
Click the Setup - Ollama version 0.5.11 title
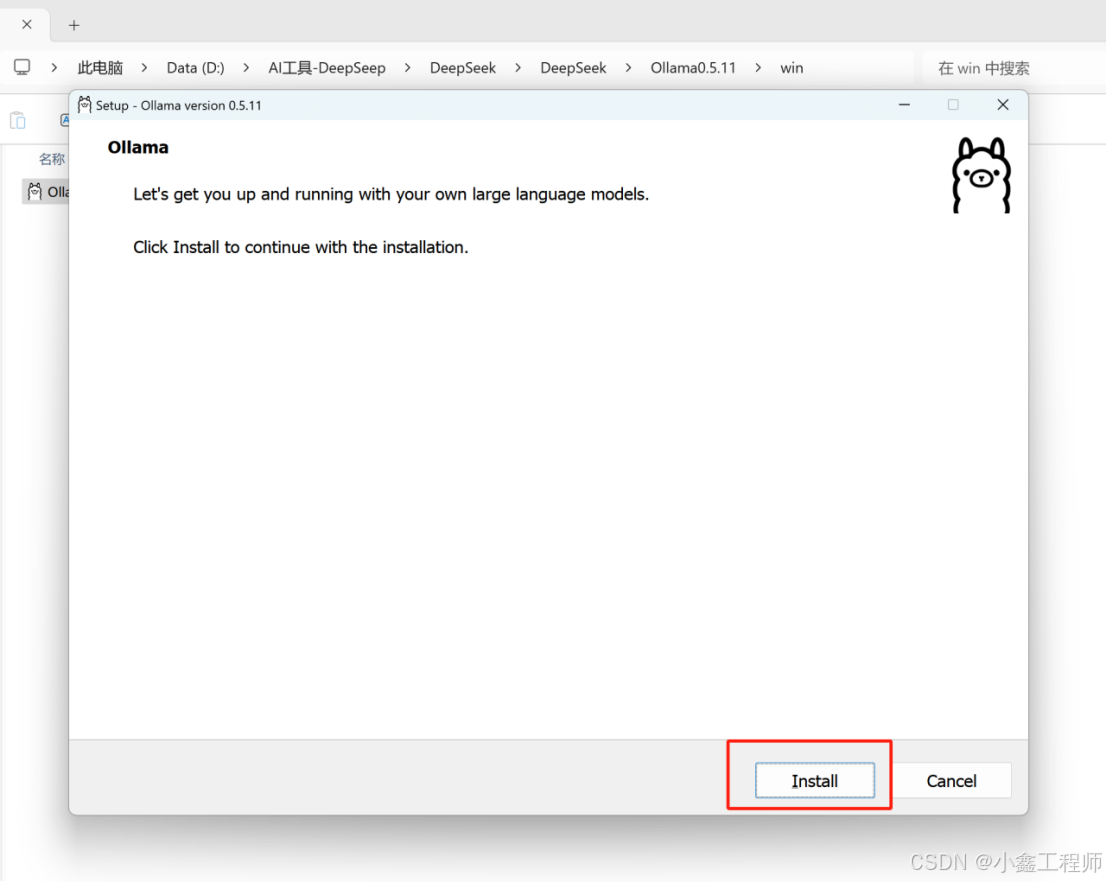pos(178,105)
